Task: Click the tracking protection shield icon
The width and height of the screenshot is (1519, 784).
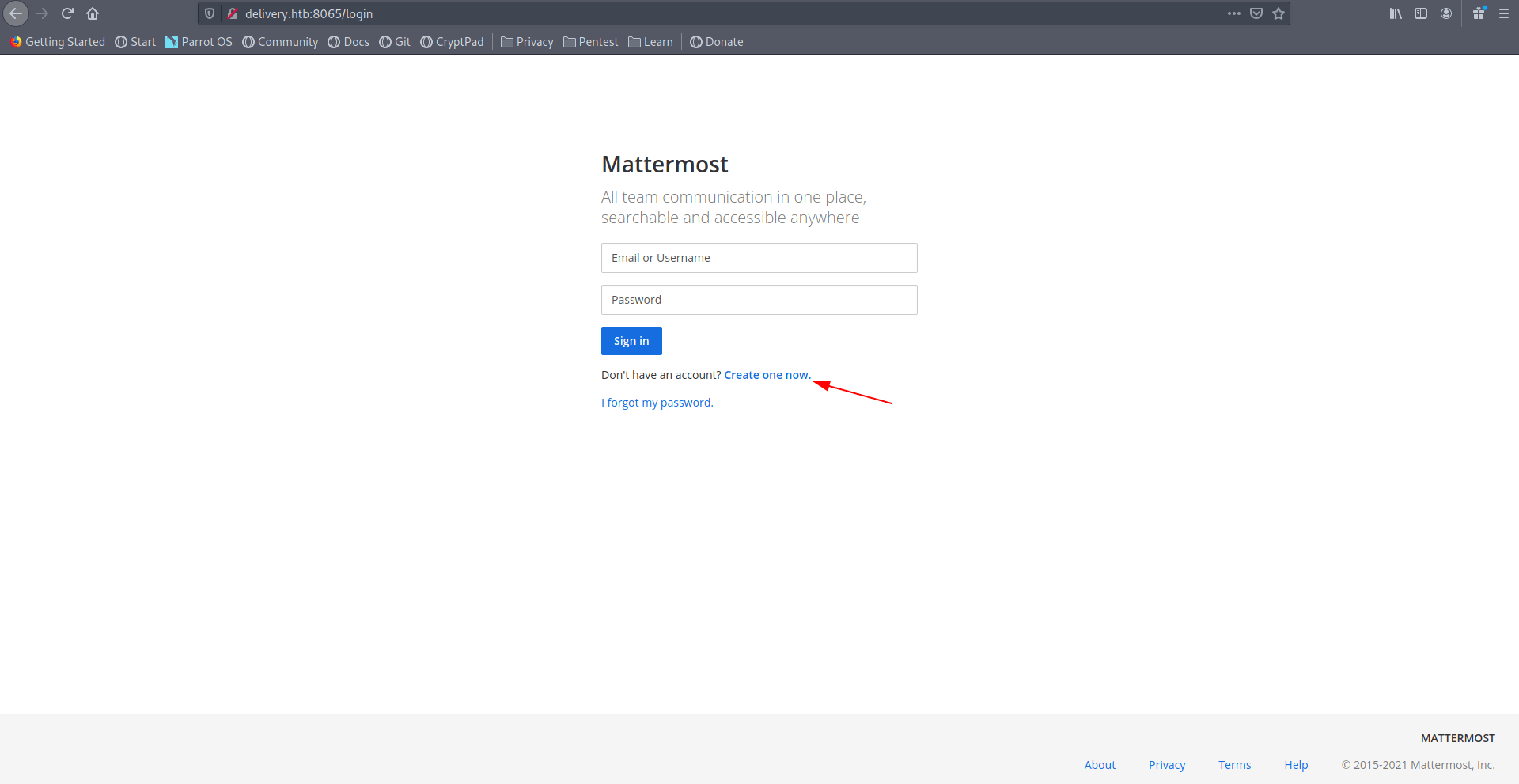Action: (210, 13)
